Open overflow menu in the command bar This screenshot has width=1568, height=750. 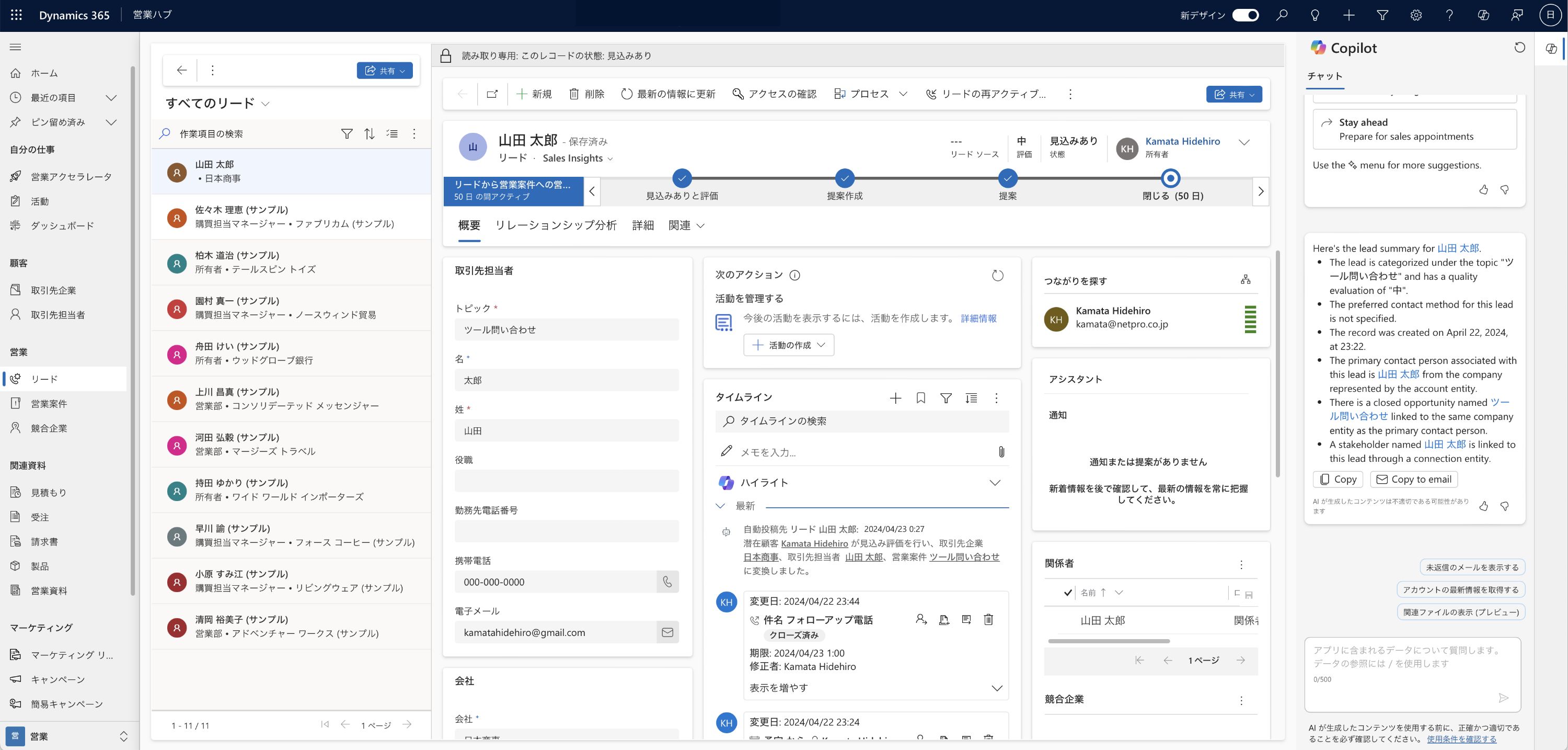point(1070,94)
